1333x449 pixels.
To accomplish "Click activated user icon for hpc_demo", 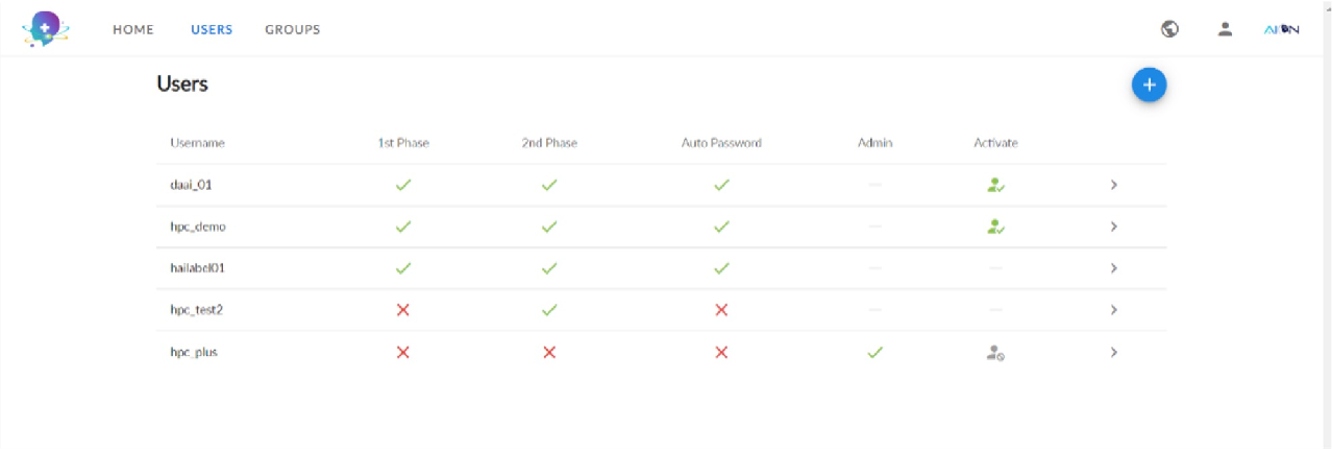I will click(x=995, y=227).
